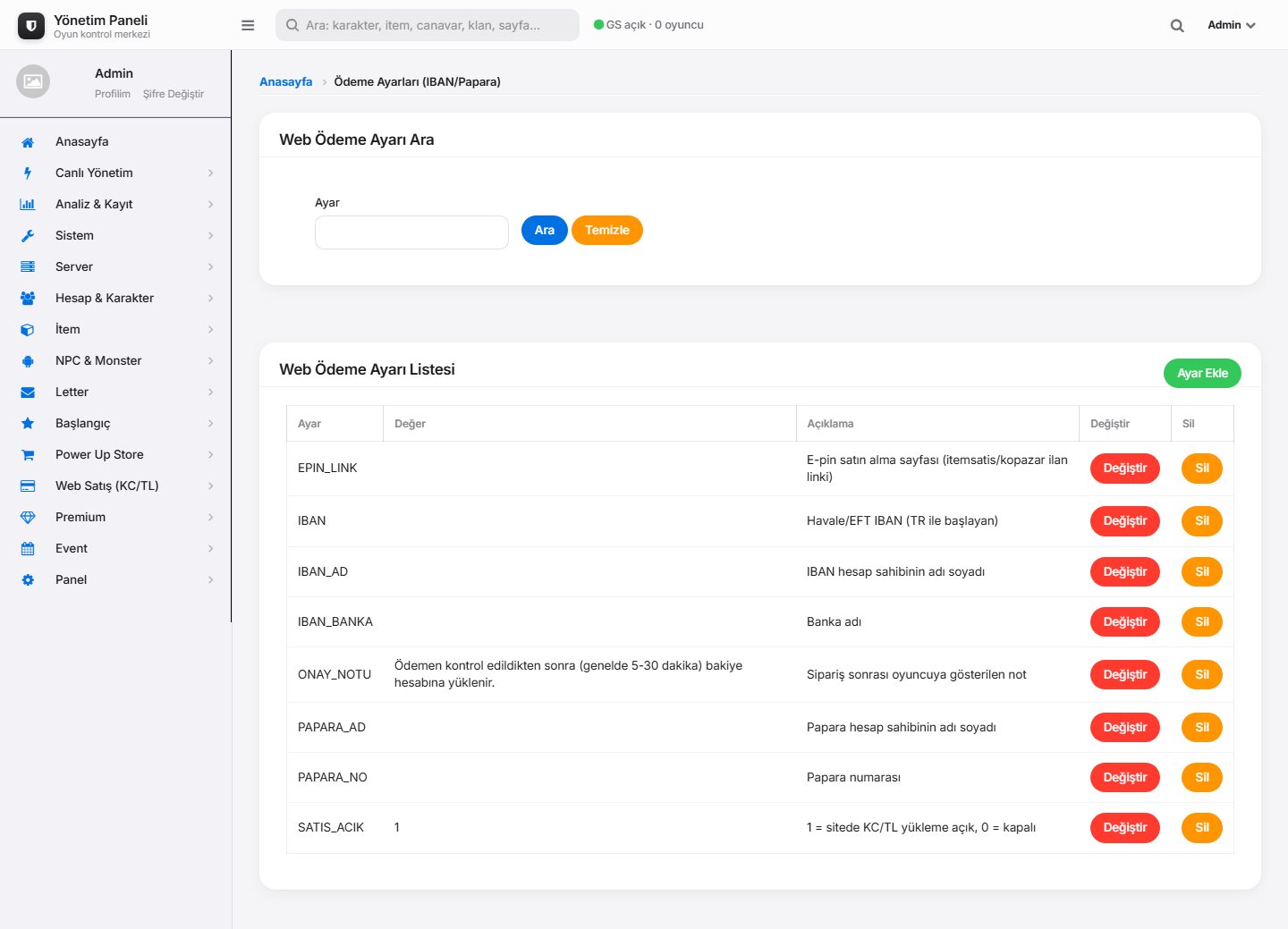The height and width of the screenshot is (929, 1288).
Task: Open the Server menu item
Action: click(x=116, y=267)
